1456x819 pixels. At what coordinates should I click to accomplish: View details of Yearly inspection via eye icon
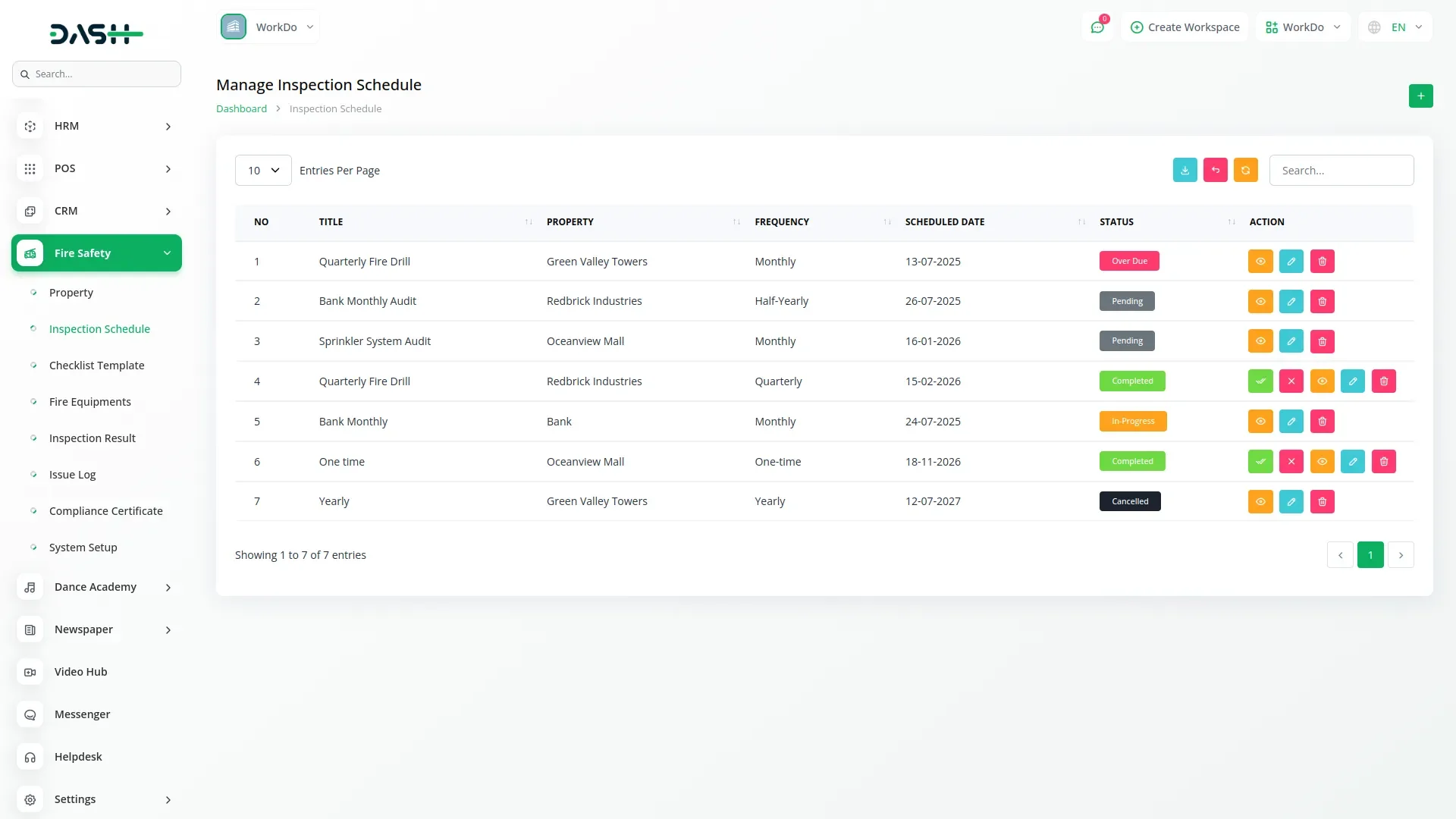1260,501
